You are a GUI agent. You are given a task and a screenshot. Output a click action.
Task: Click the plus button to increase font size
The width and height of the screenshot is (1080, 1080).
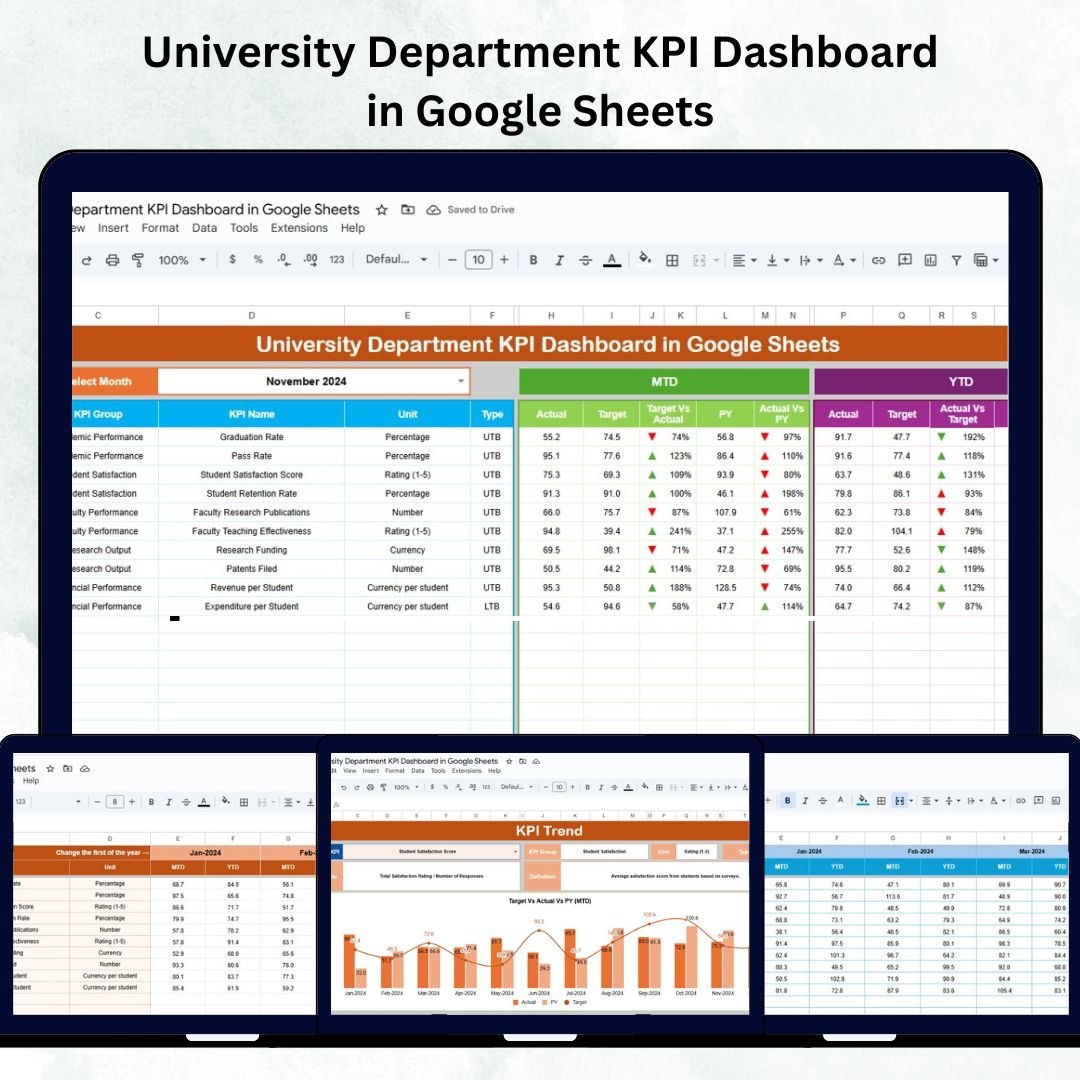[504, 260]
